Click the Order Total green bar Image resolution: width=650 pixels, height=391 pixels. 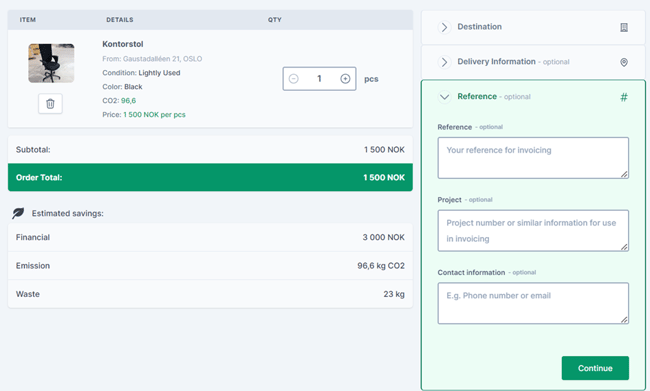point(210,177)
